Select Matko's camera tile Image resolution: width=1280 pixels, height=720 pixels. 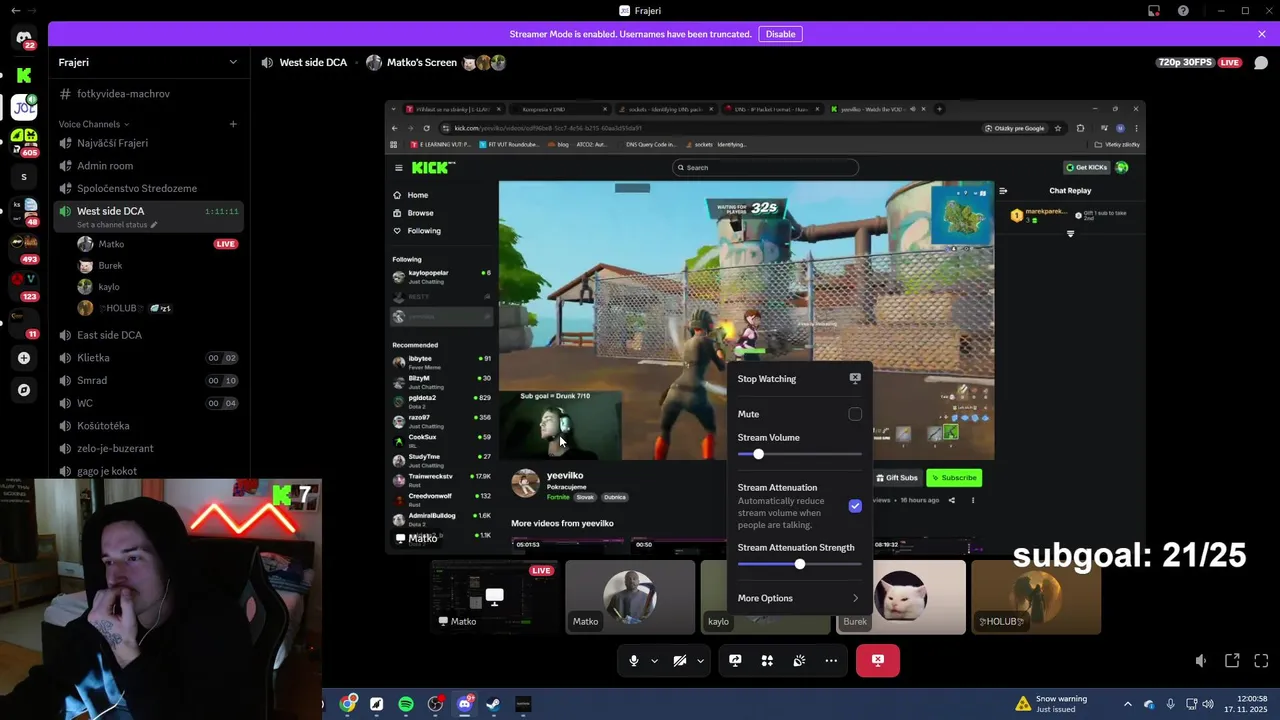[x=630, y=597]
